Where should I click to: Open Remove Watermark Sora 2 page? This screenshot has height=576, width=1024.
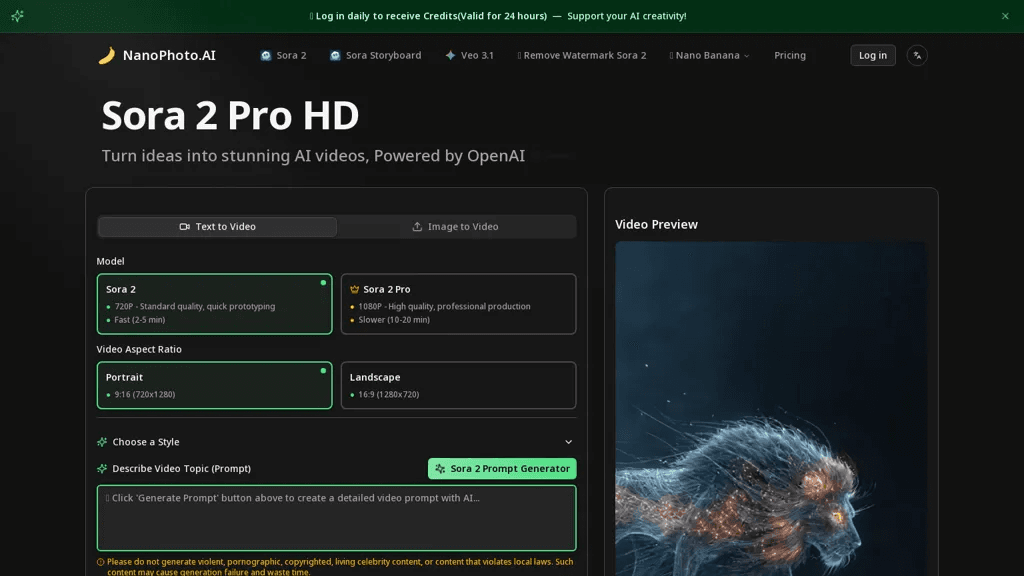(x=582, y=56)
